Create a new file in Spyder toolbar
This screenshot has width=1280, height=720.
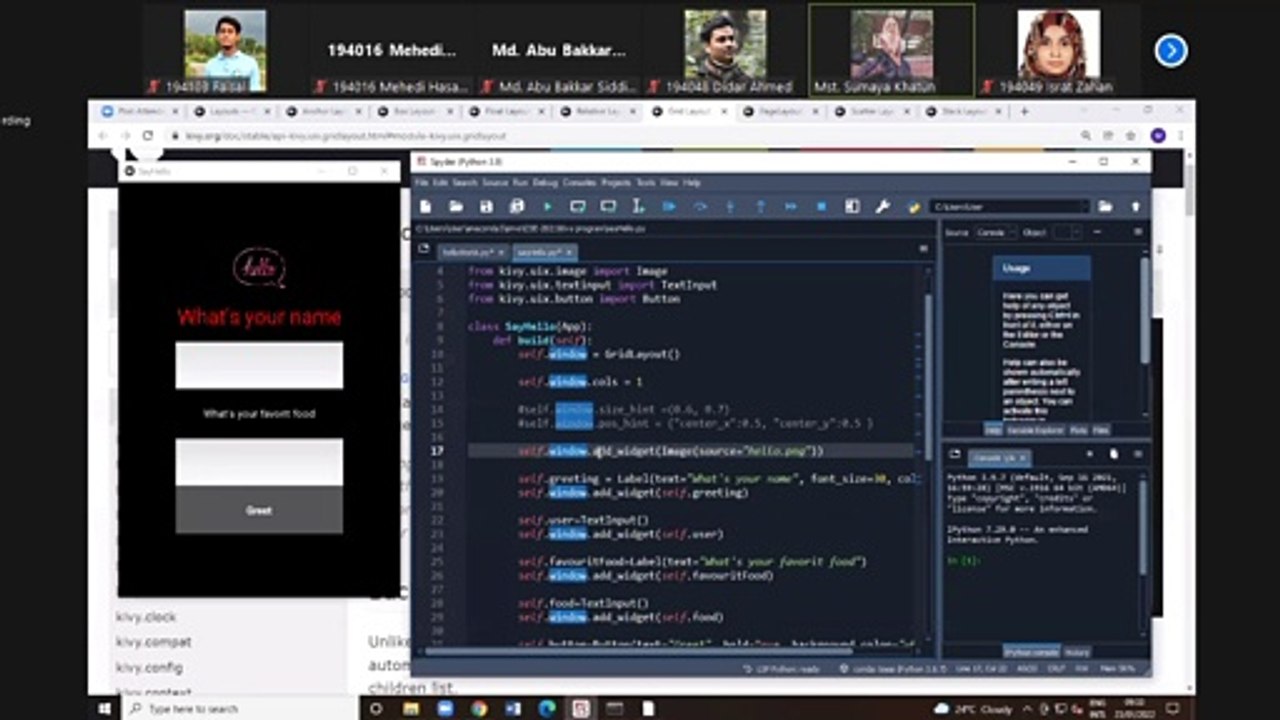point(425,206)
